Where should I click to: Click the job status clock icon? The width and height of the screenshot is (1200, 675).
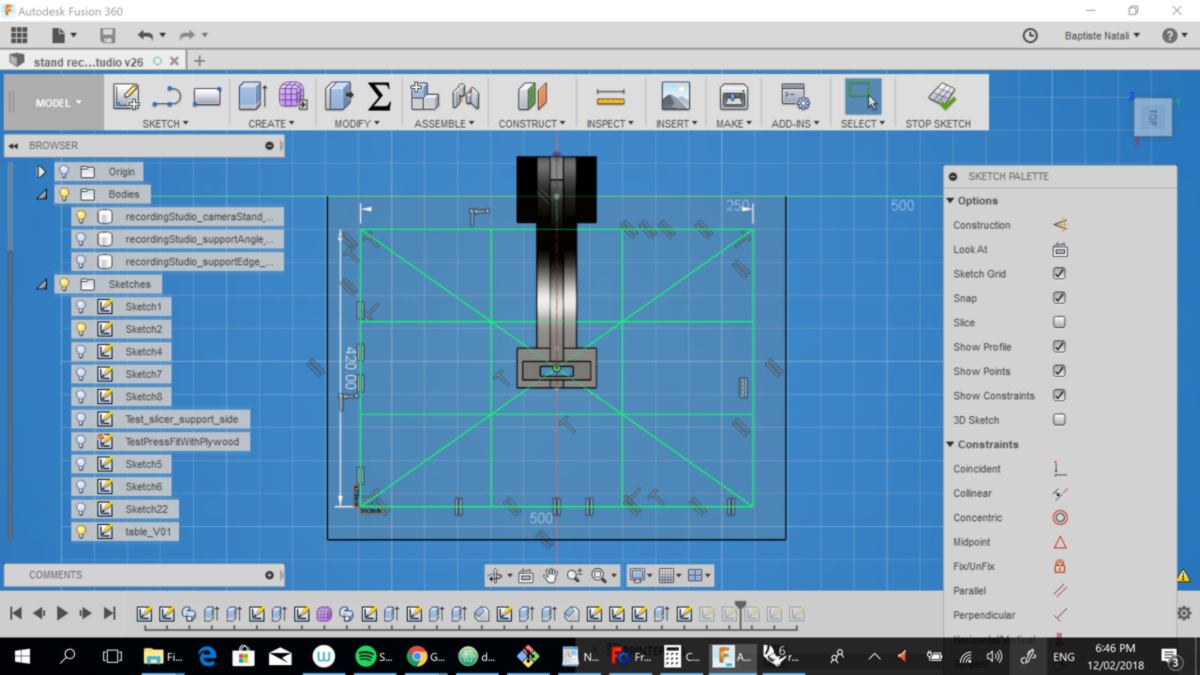tap(1030, 35)
